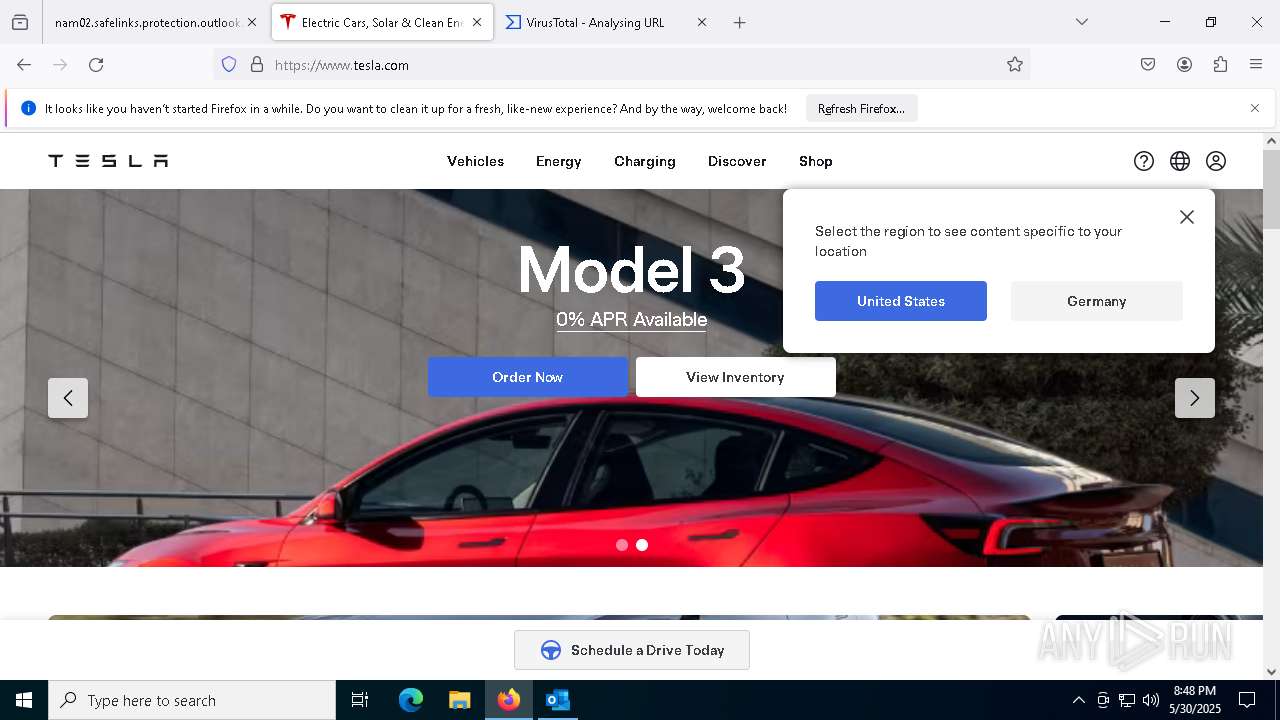
Task: Open the Shop menu
Action: (x=816, y=161)
